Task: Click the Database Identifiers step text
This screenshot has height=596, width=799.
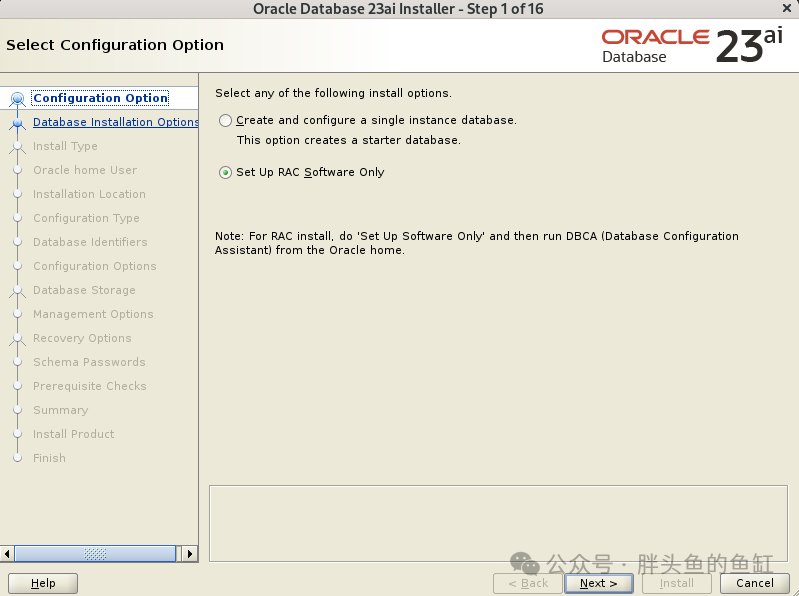Action: tap(90, 242)
